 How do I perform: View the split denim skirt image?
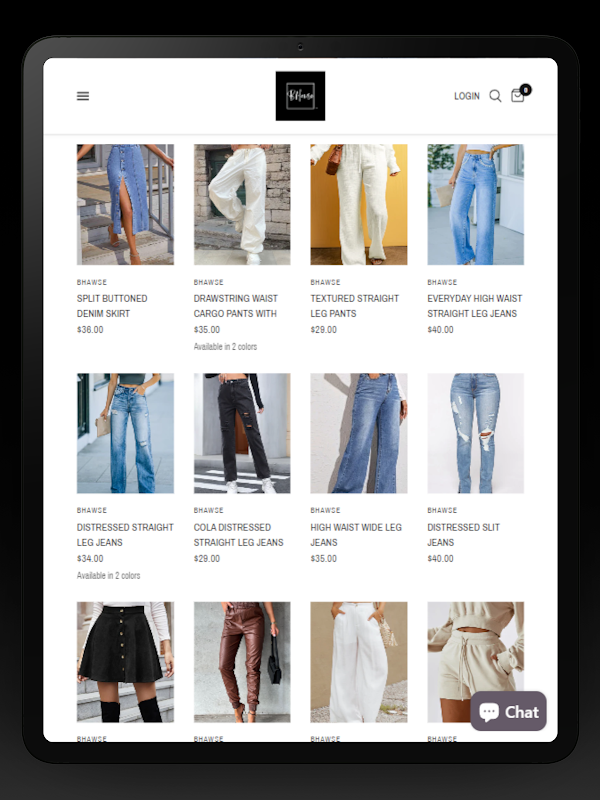click(125, 204)
